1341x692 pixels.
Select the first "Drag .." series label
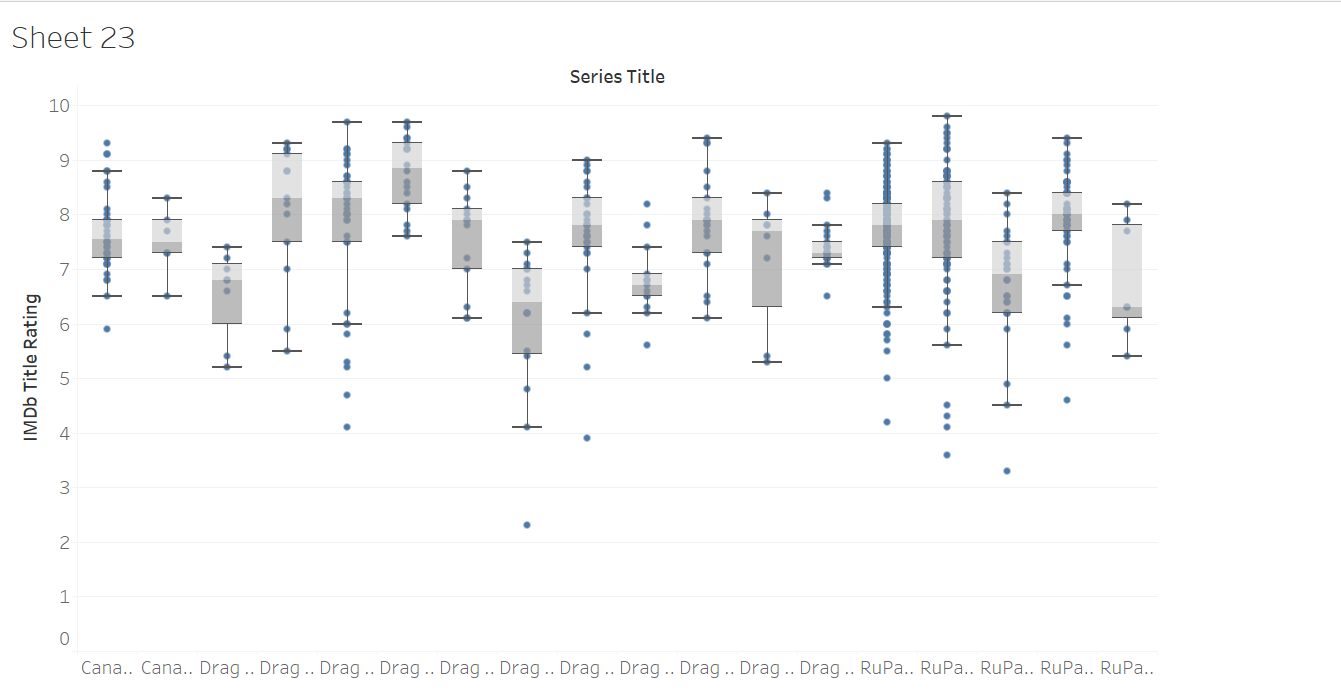[227, 668]
